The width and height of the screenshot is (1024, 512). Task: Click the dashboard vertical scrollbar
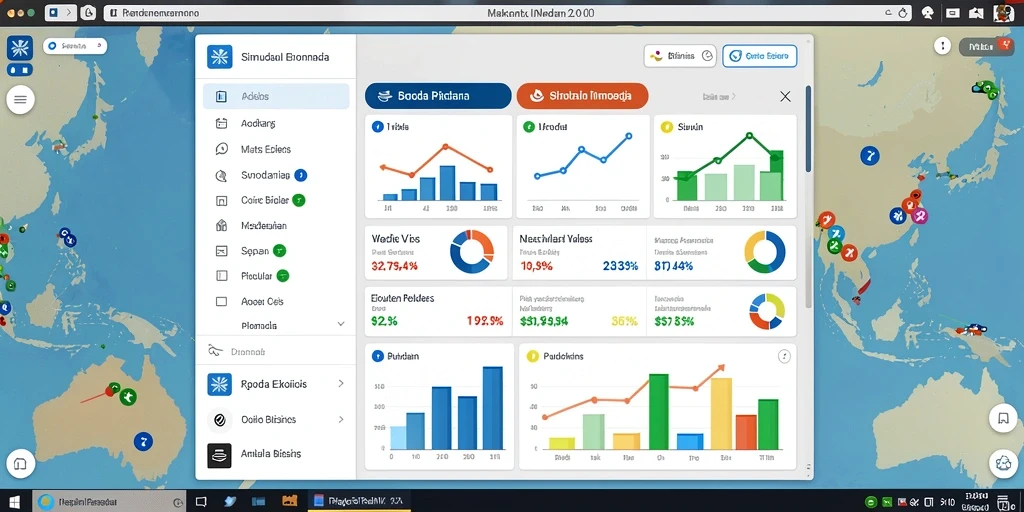[x=808, y=129]
